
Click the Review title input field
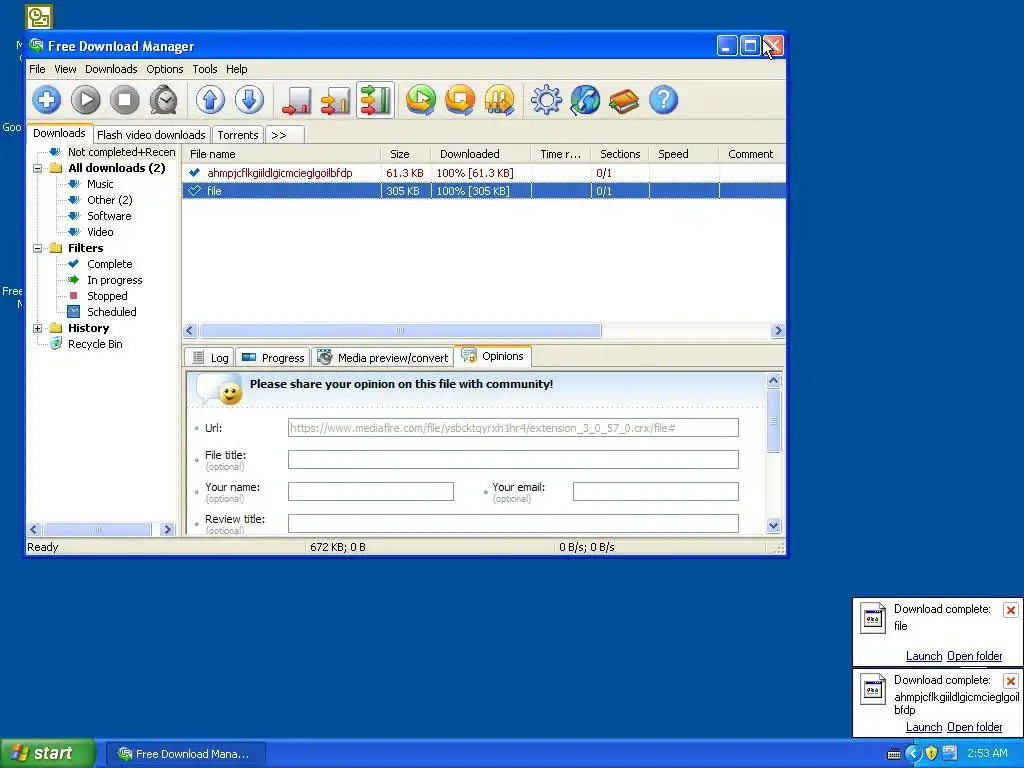(513, 524)
